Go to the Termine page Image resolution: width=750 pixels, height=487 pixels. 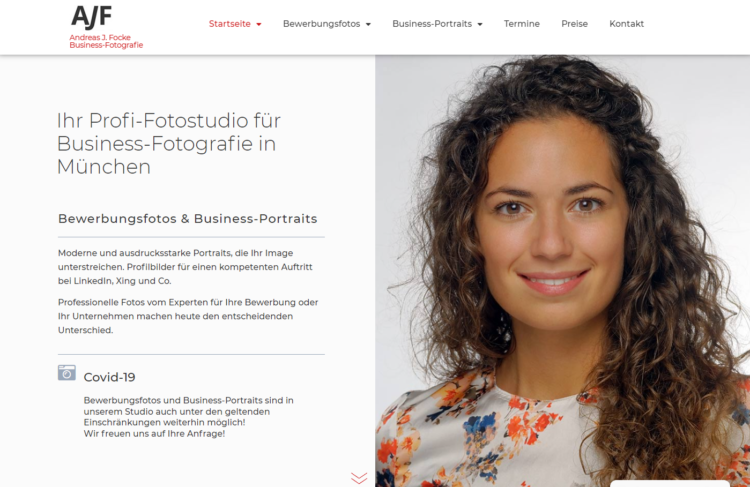(522, 24)
